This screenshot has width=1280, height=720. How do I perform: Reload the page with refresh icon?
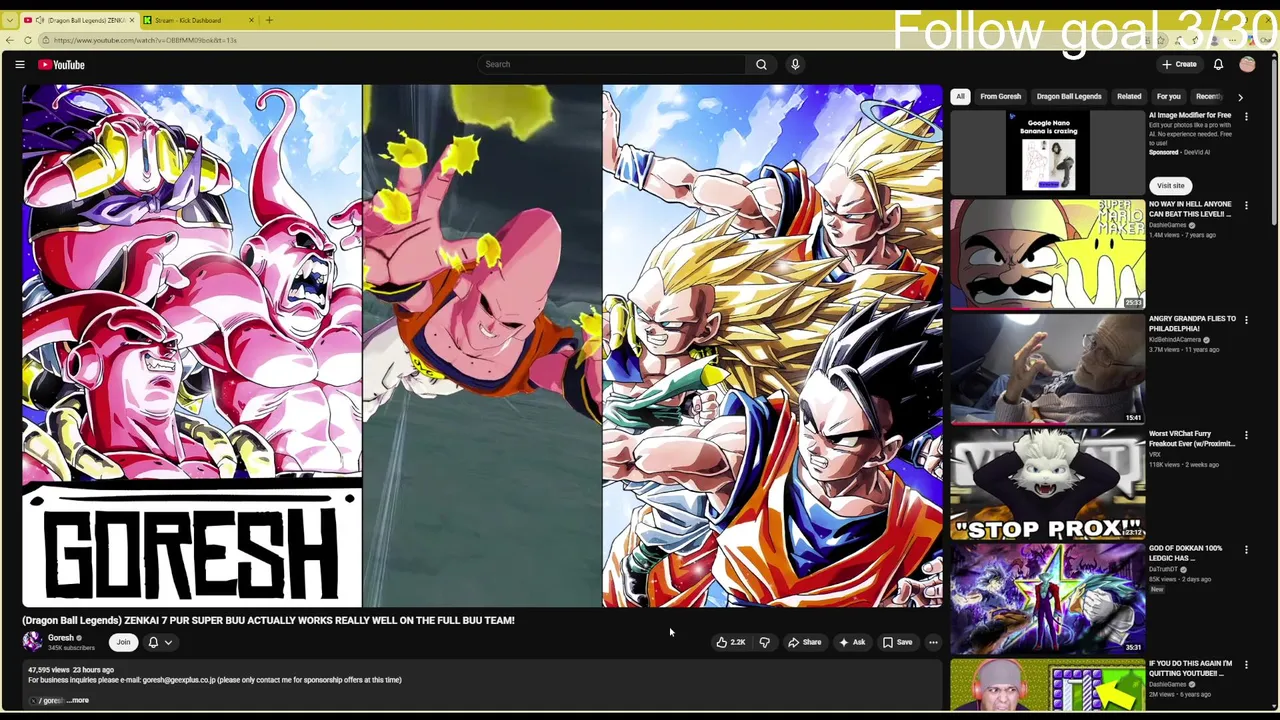tap(28, 40)
